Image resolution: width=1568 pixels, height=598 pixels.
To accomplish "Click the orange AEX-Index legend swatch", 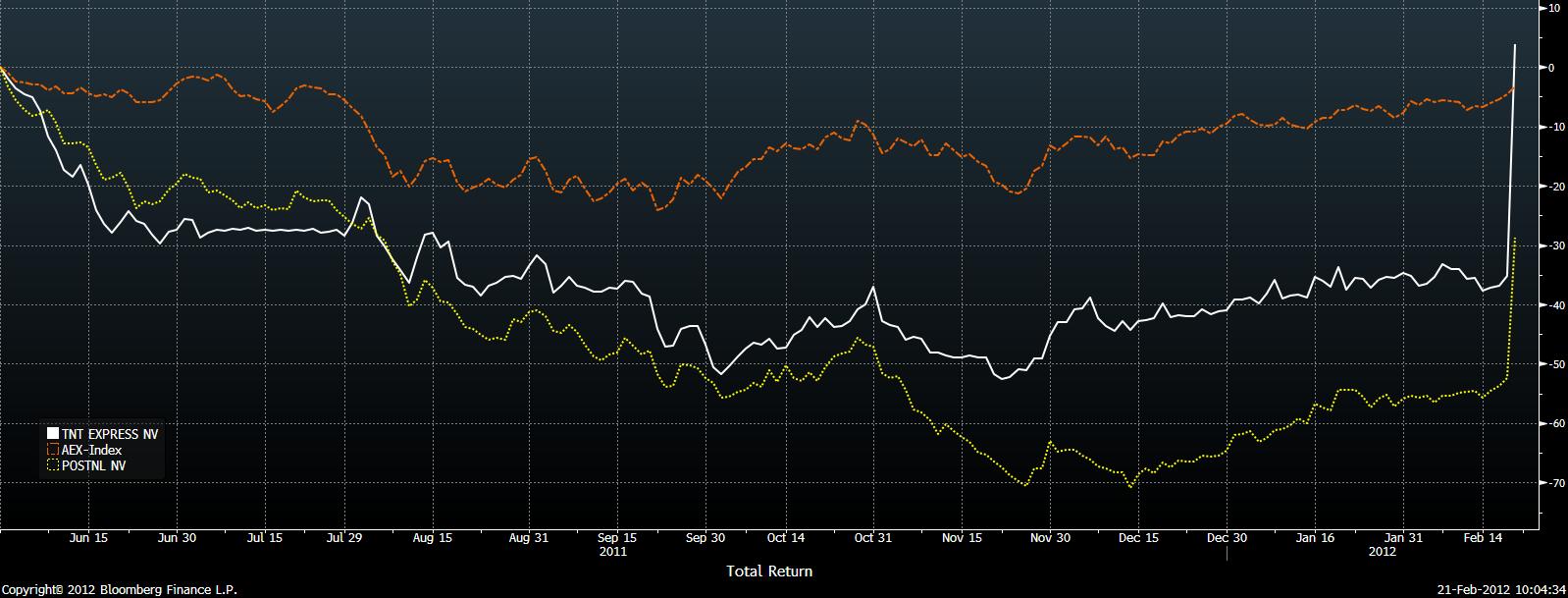I will [x=53, y=450].
